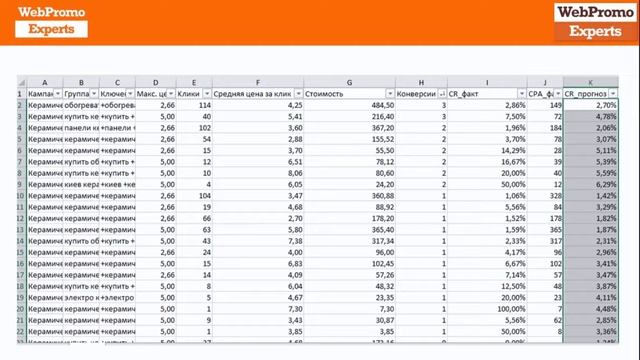Click cell with CR_факт 100,00%
640x360 pixels.
[x=487, y=309]
